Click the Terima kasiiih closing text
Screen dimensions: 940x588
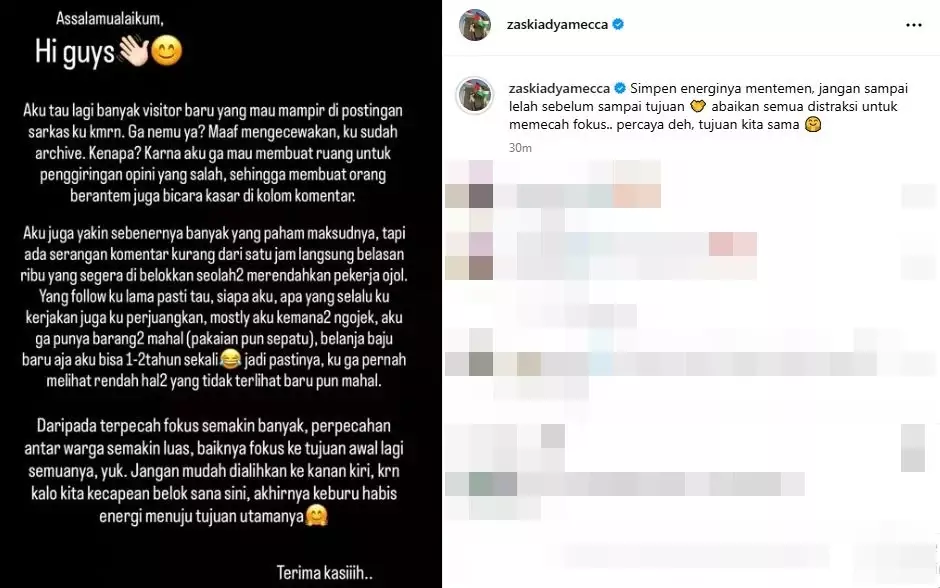324,572
